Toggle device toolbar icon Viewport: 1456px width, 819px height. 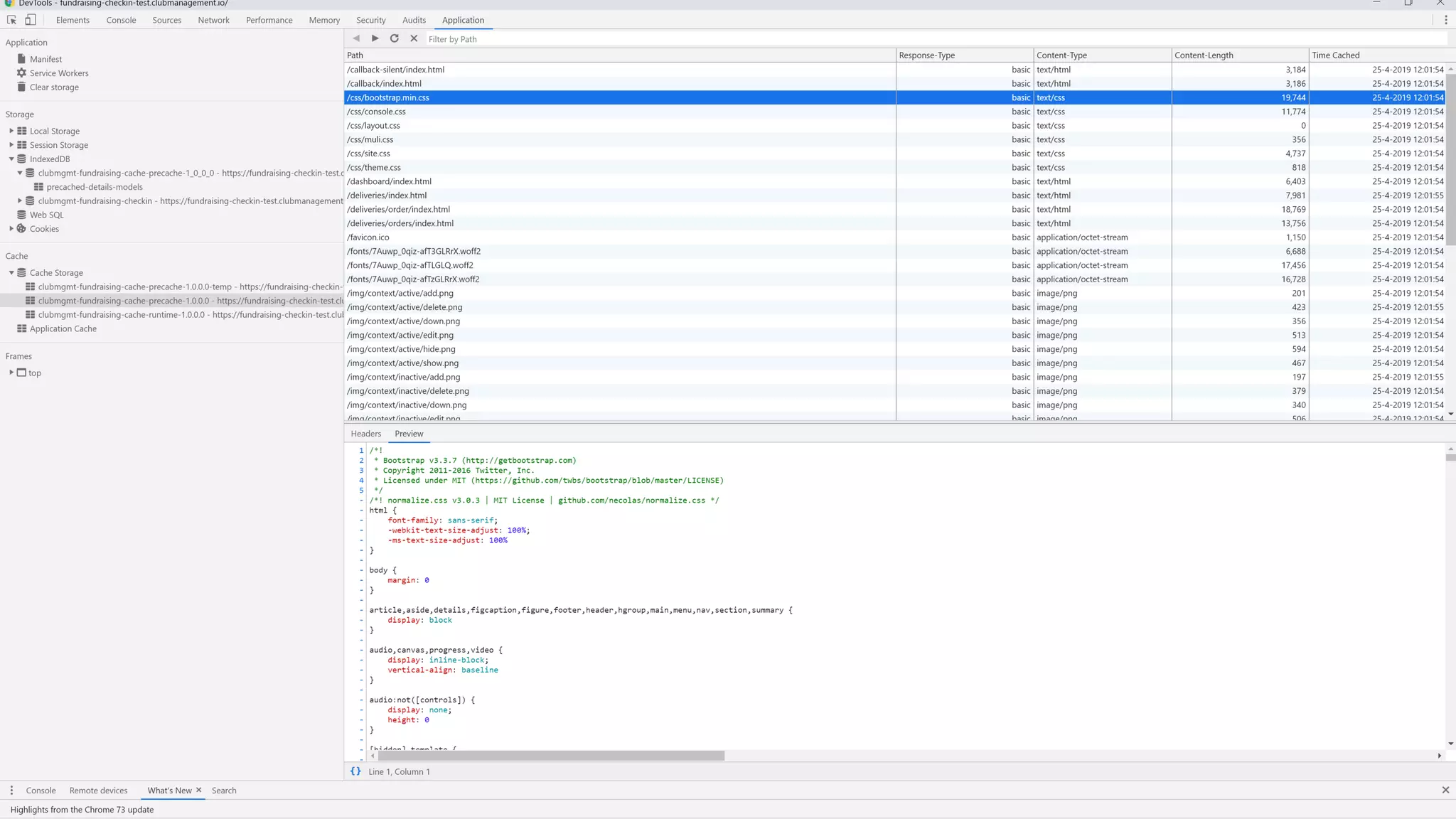coord(30,20)
